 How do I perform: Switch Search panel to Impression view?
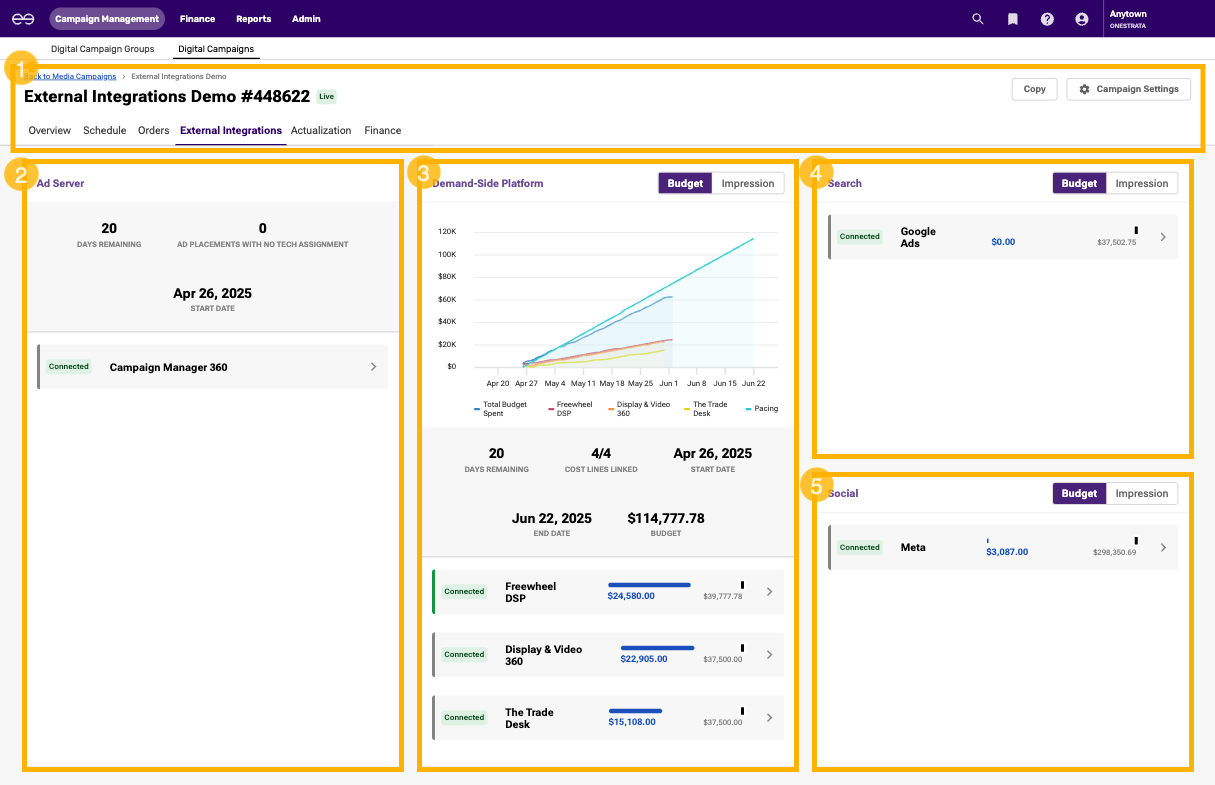[1141, 183]
